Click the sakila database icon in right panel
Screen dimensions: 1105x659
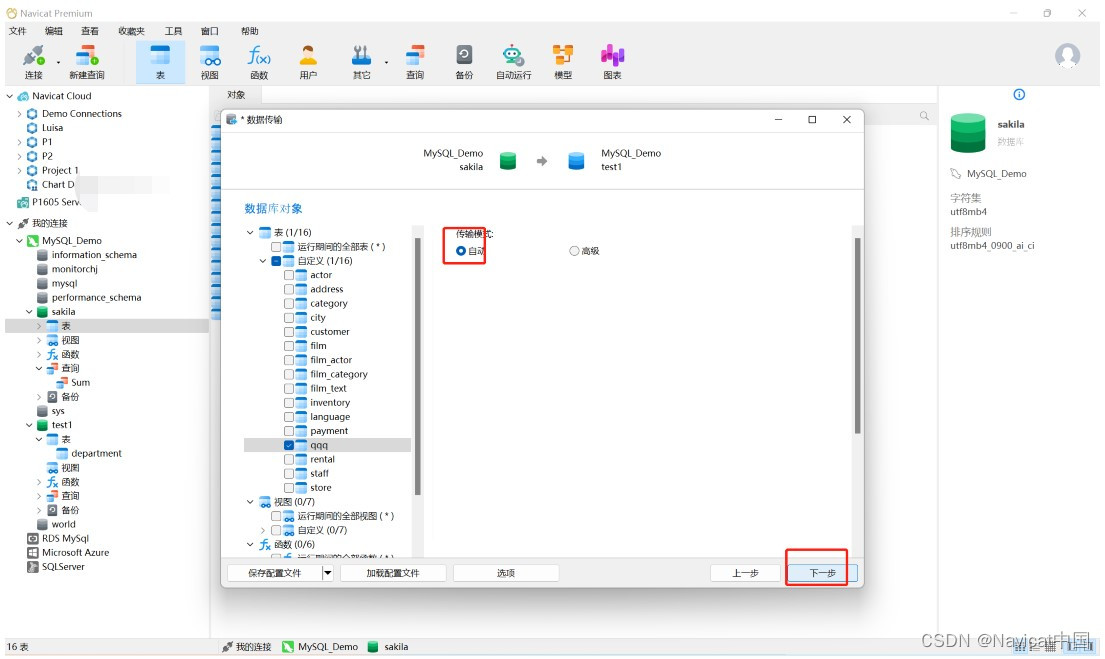(x=968, y=133)
